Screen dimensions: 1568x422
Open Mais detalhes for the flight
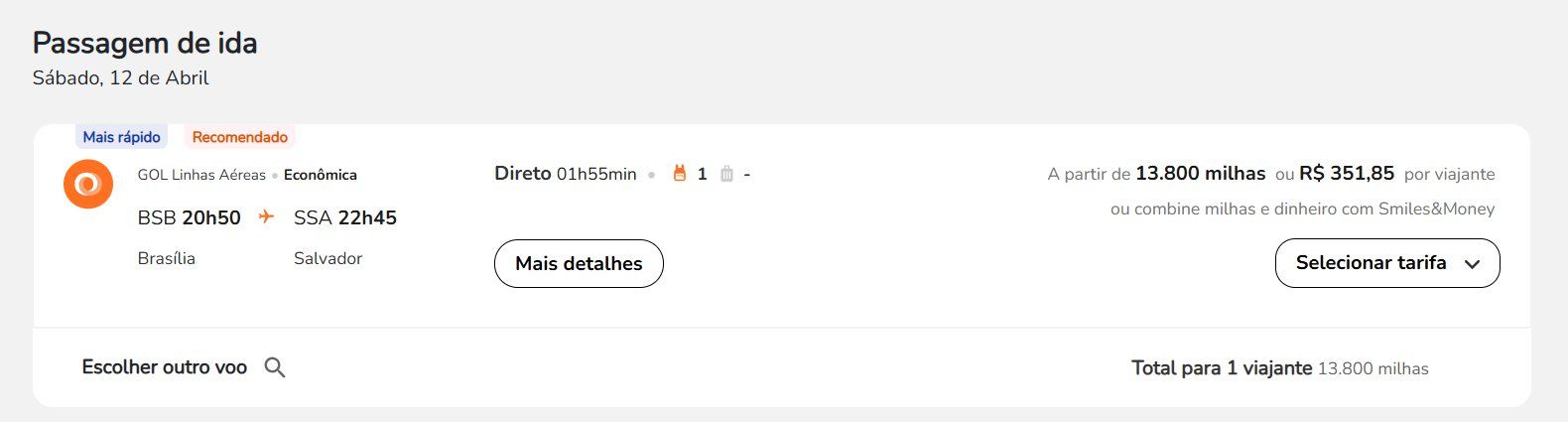pos(579,263)
